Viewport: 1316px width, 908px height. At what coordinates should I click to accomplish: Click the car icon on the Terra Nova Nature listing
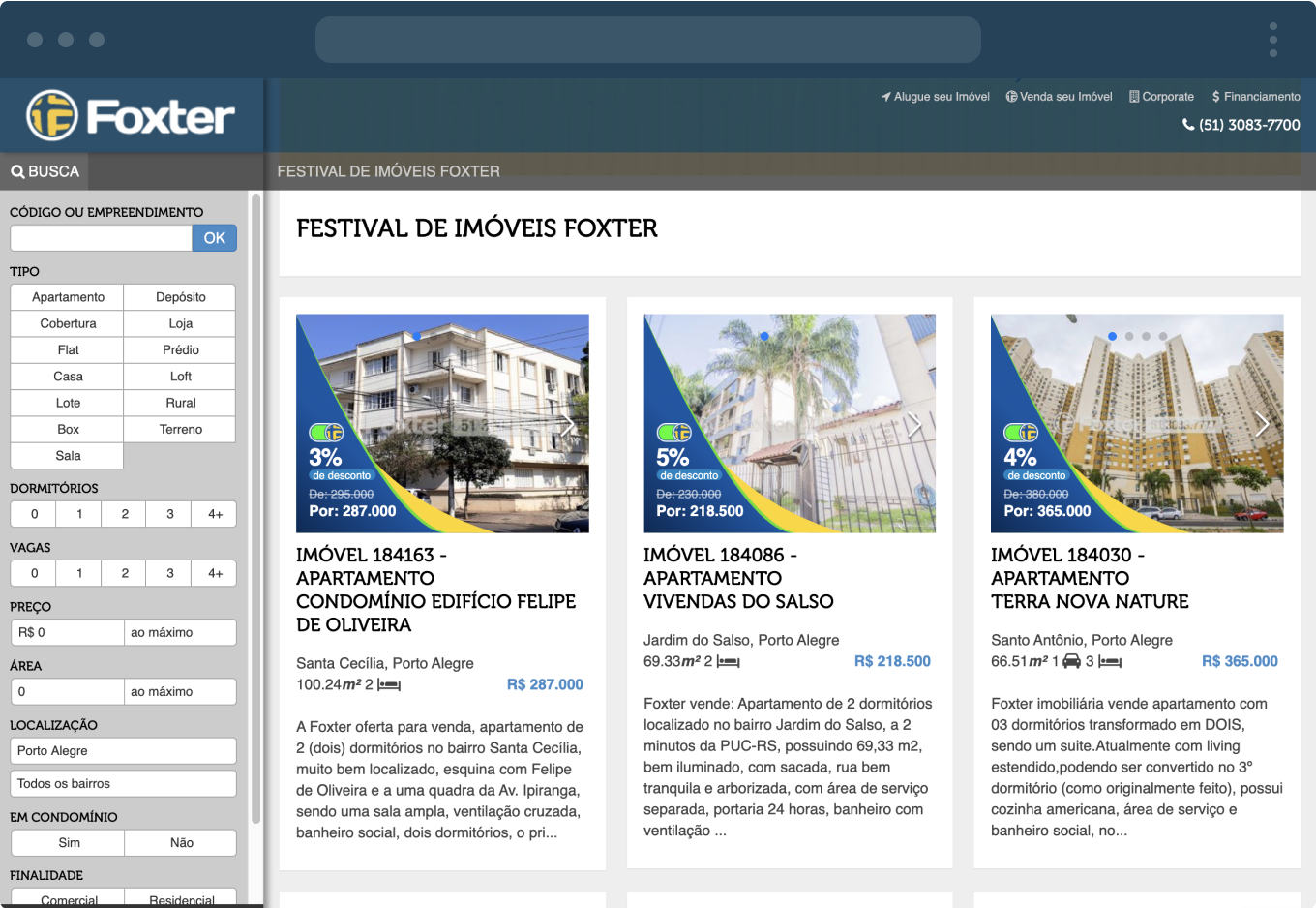pos(1072,661)
